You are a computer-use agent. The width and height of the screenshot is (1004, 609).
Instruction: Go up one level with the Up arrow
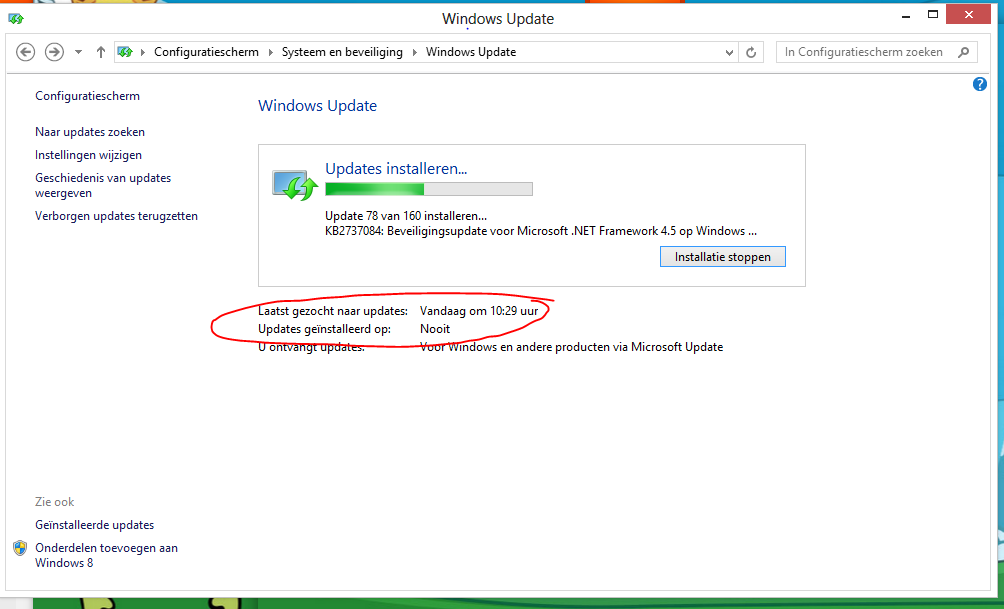(x=101, y=53)
